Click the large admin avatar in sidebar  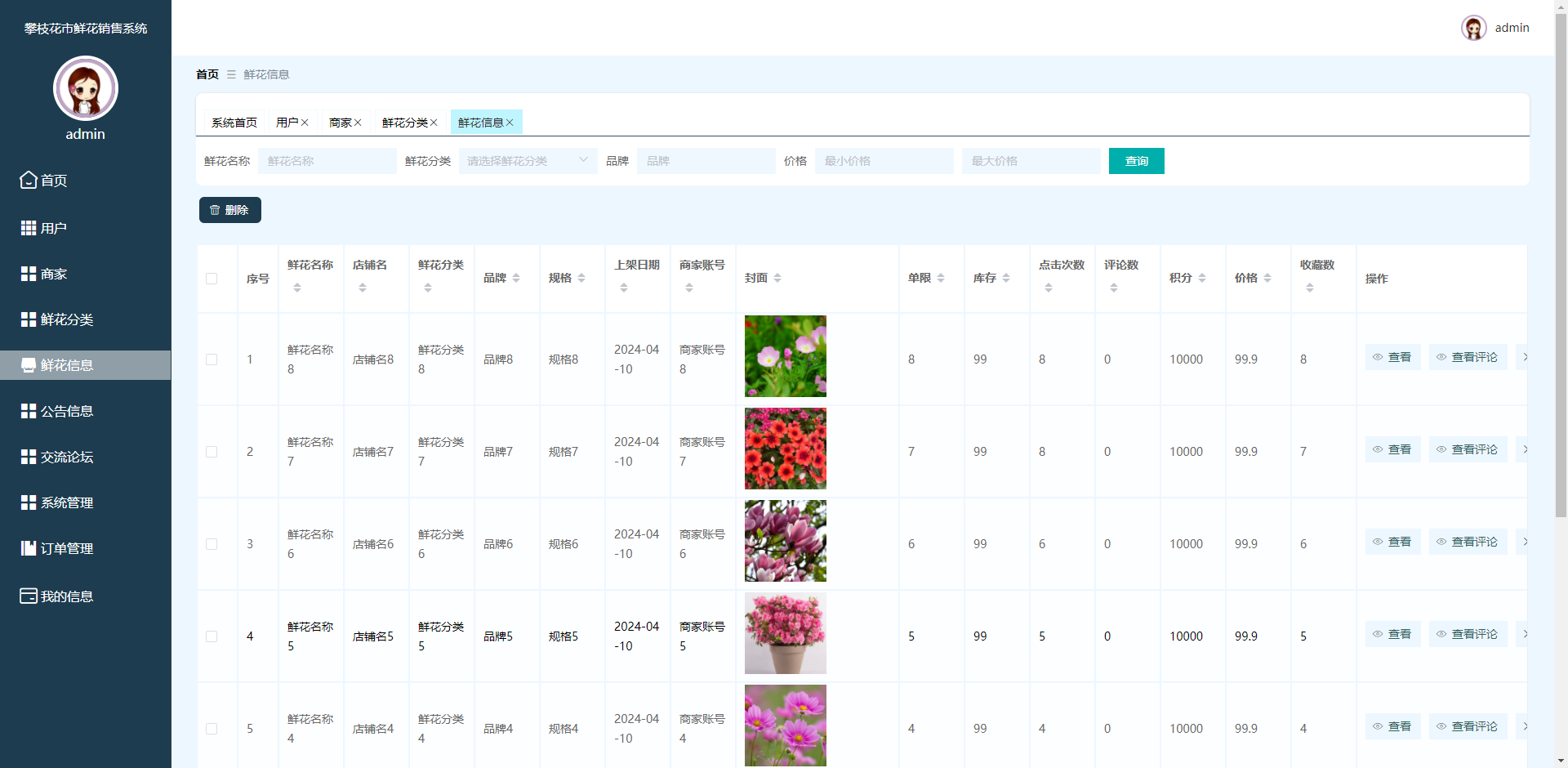[x=86, y=88]
